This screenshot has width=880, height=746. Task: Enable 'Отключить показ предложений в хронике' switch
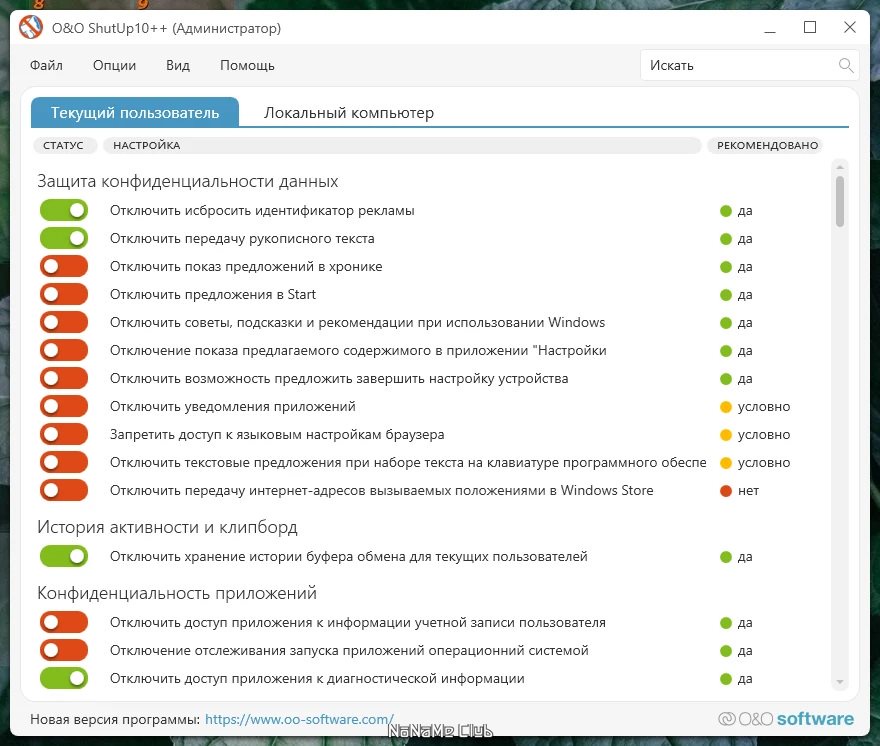click(x=64, y=267)
